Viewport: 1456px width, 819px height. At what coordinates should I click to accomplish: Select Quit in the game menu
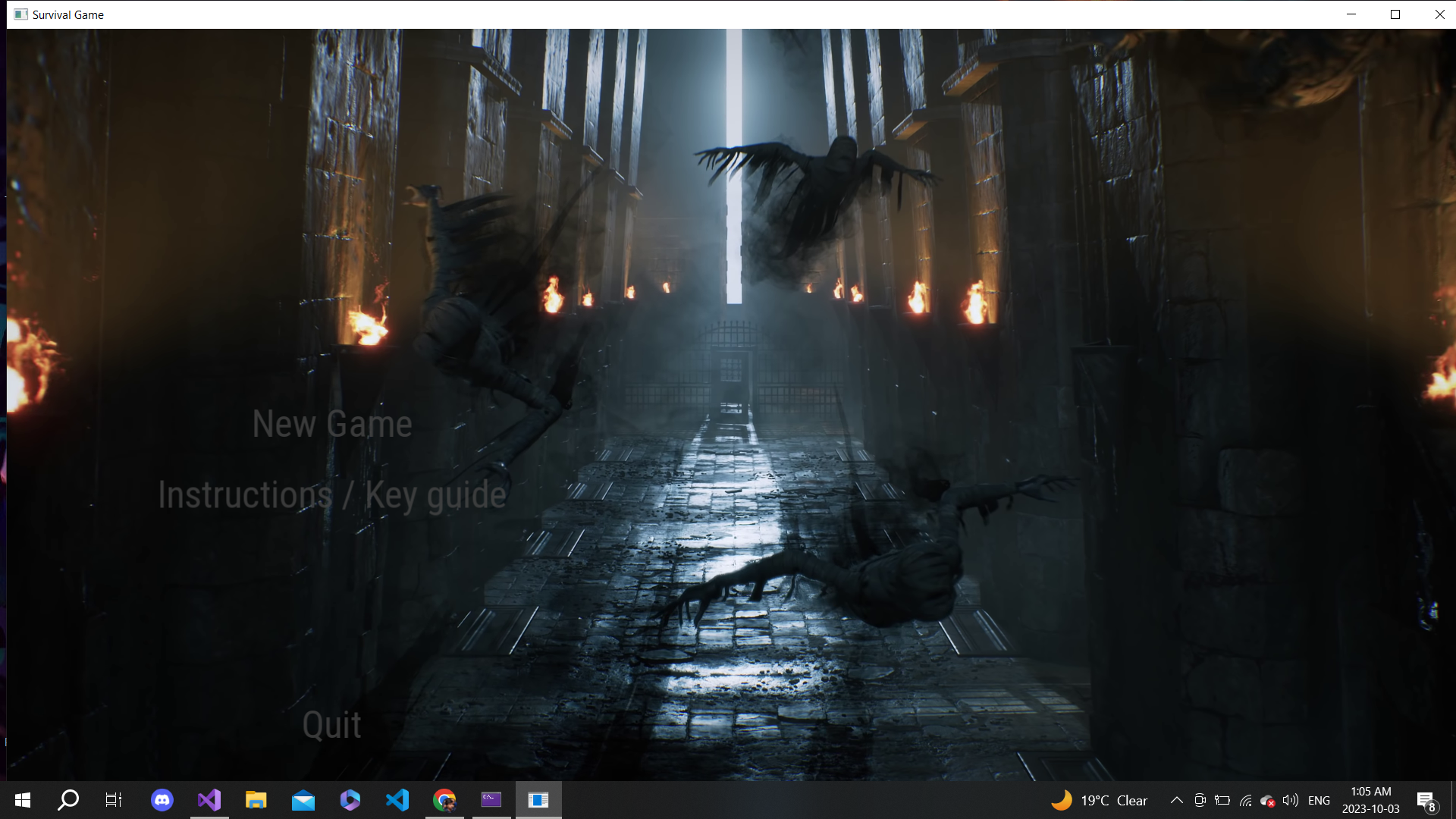332,725
